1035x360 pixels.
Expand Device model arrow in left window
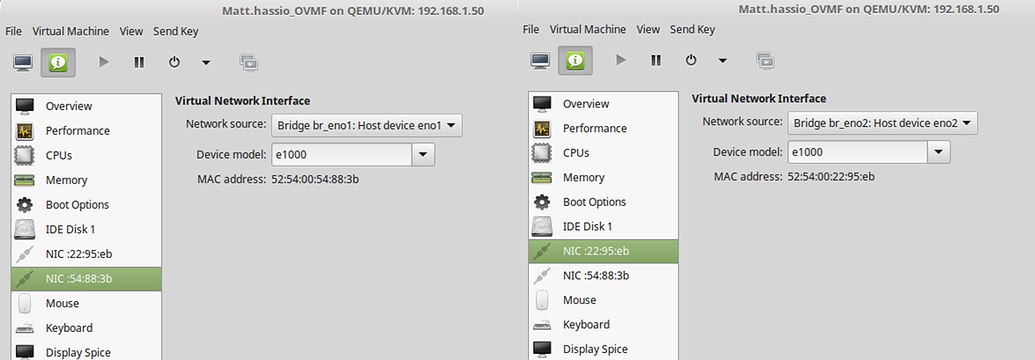coord(423,155)
